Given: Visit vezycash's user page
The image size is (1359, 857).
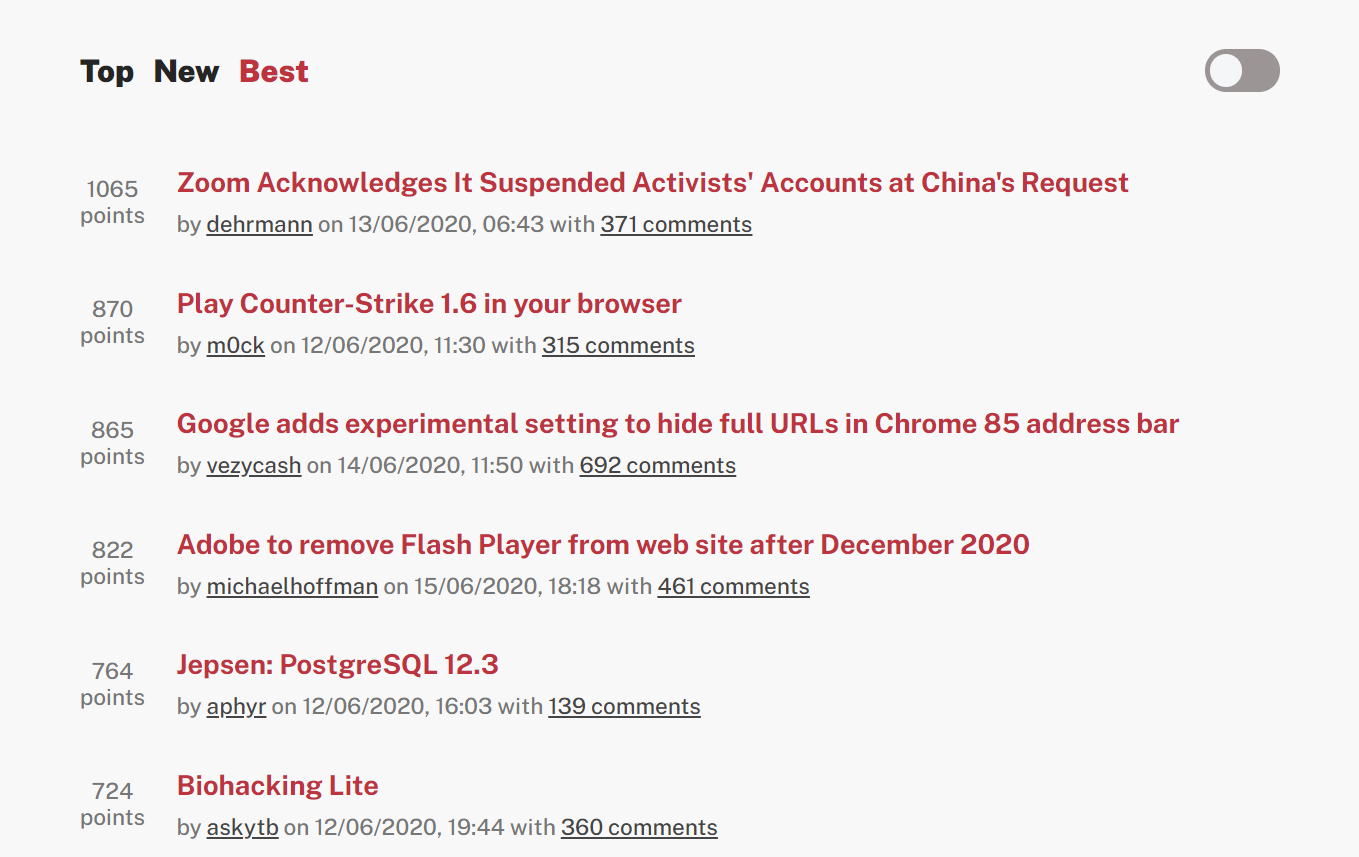Looking at the screenshot, I should (x=253, y=466).
